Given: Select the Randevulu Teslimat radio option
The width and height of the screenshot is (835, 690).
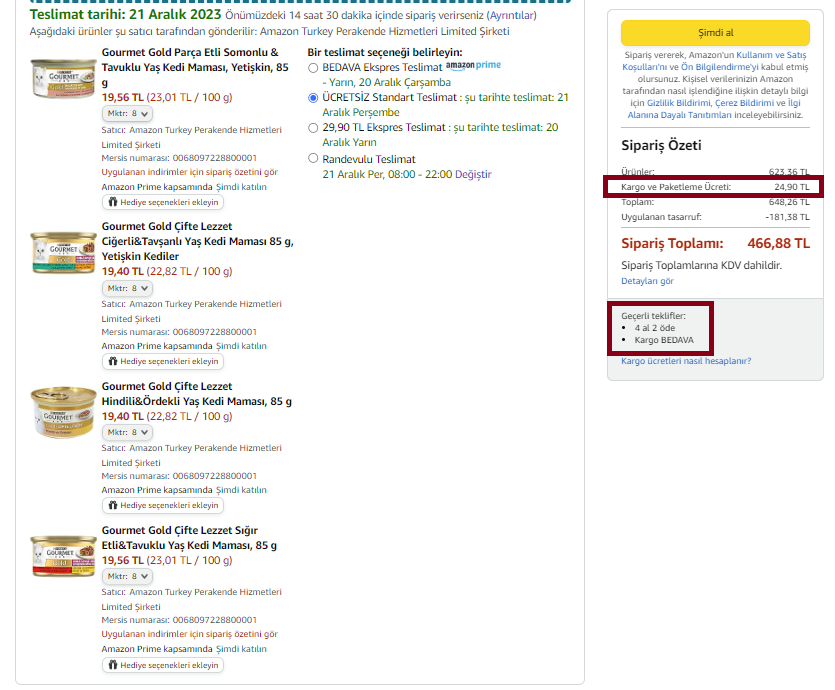Looking at the screenshot, I should click(x=313, y=158).
